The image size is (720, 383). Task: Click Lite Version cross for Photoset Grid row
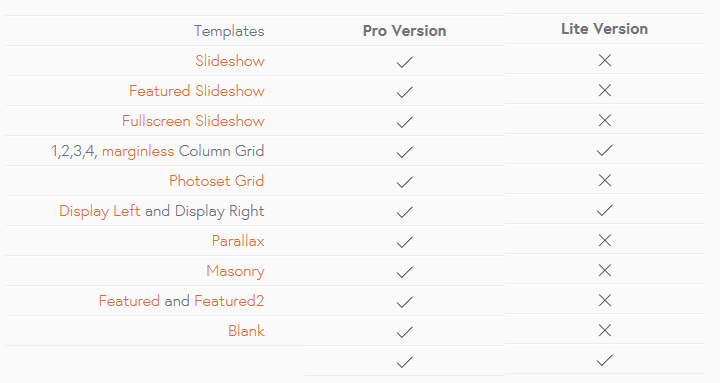tap(605, 180)
